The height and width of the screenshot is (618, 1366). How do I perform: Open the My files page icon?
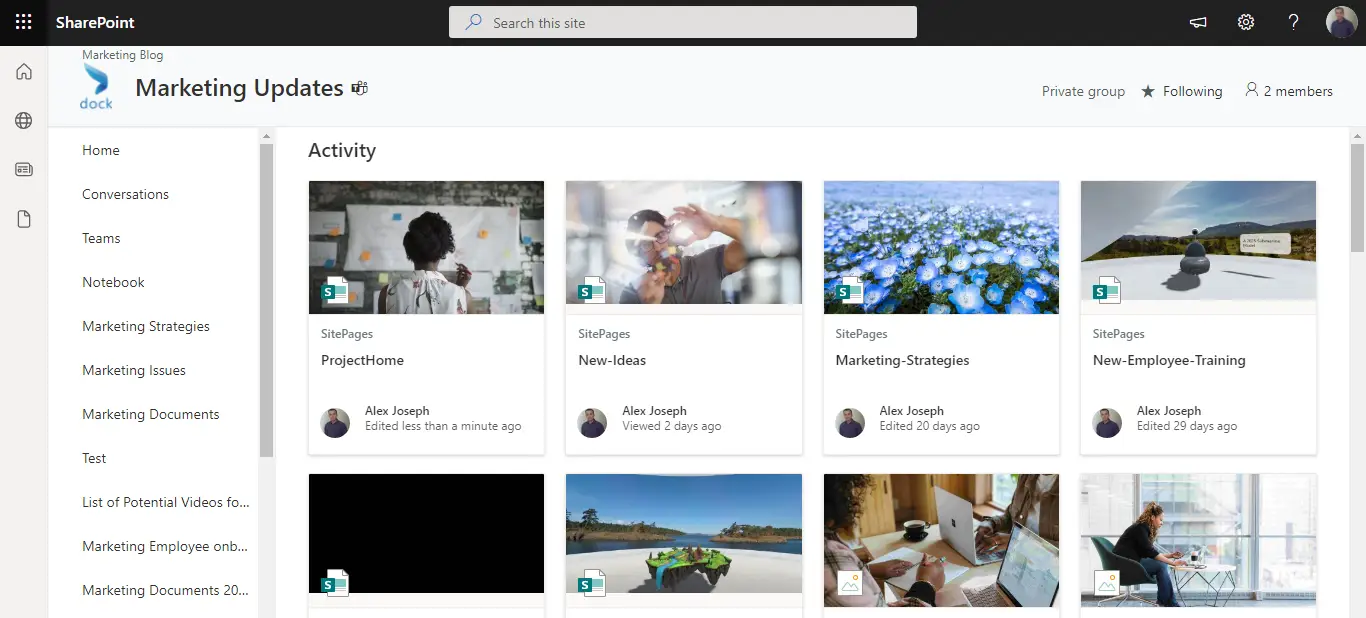(x=24, y=219)
